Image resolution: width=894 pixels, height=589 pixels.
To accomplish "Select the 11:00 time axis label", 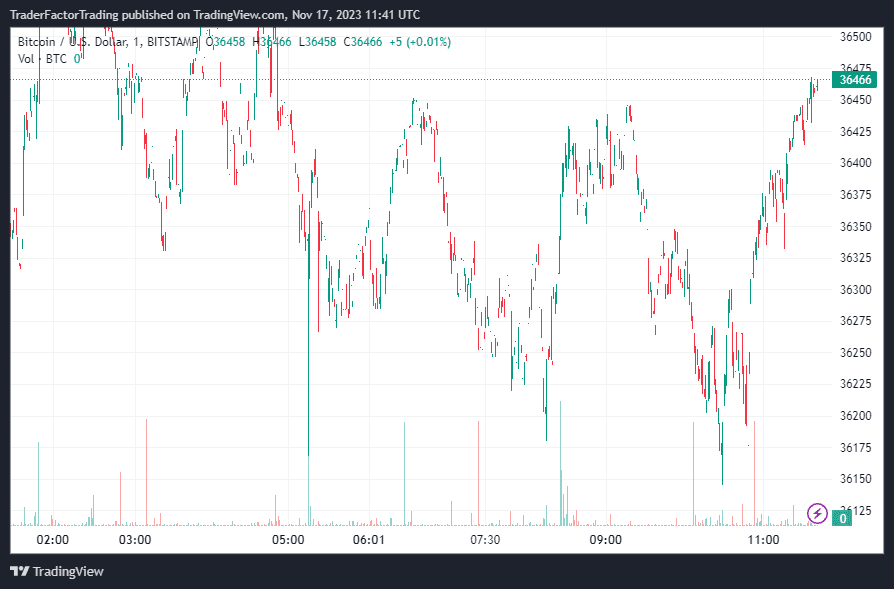I will [763, 540].
